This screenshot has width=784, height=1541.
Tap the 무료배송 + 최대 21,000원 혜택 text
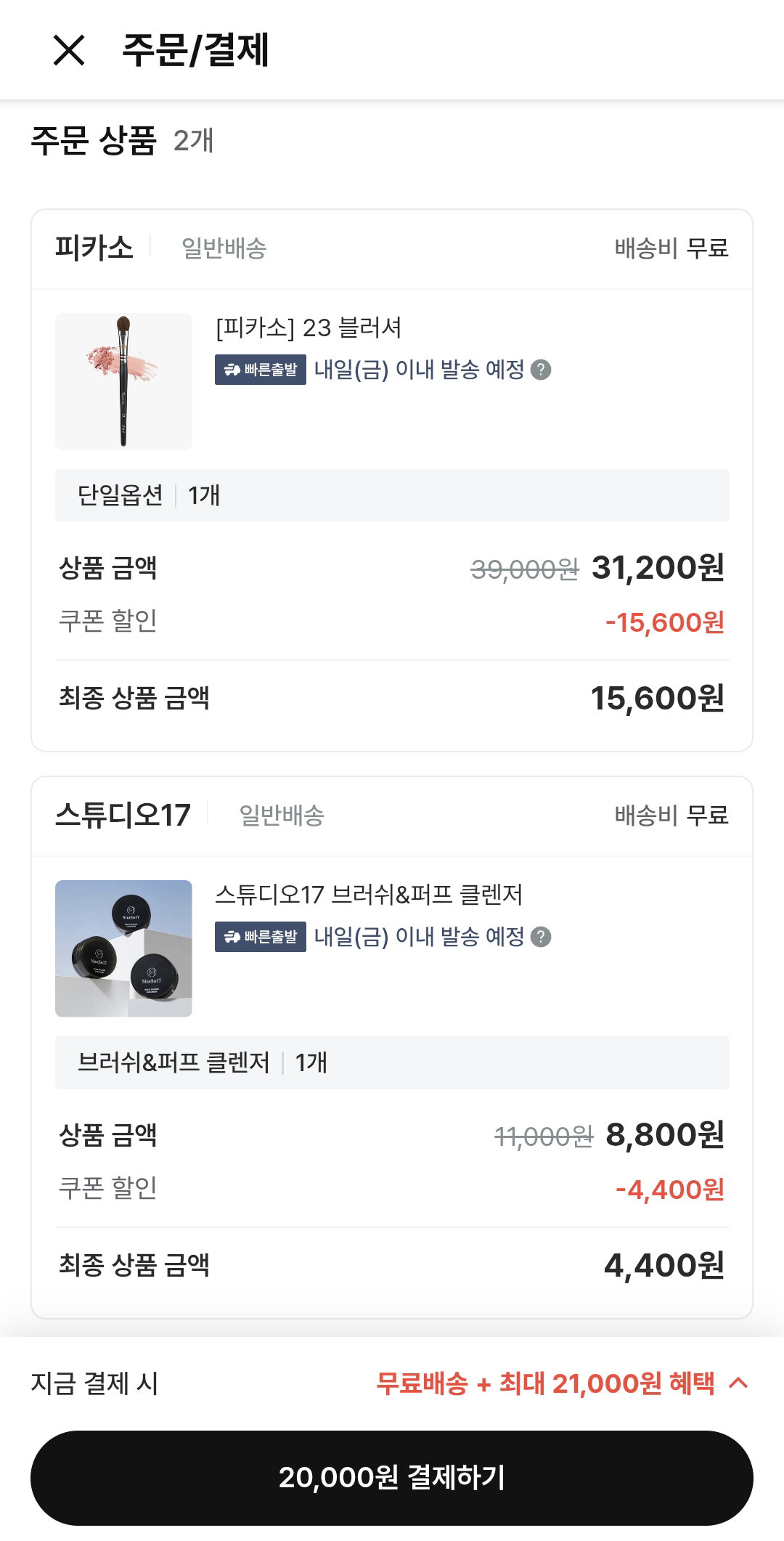tap(546, 1383)
